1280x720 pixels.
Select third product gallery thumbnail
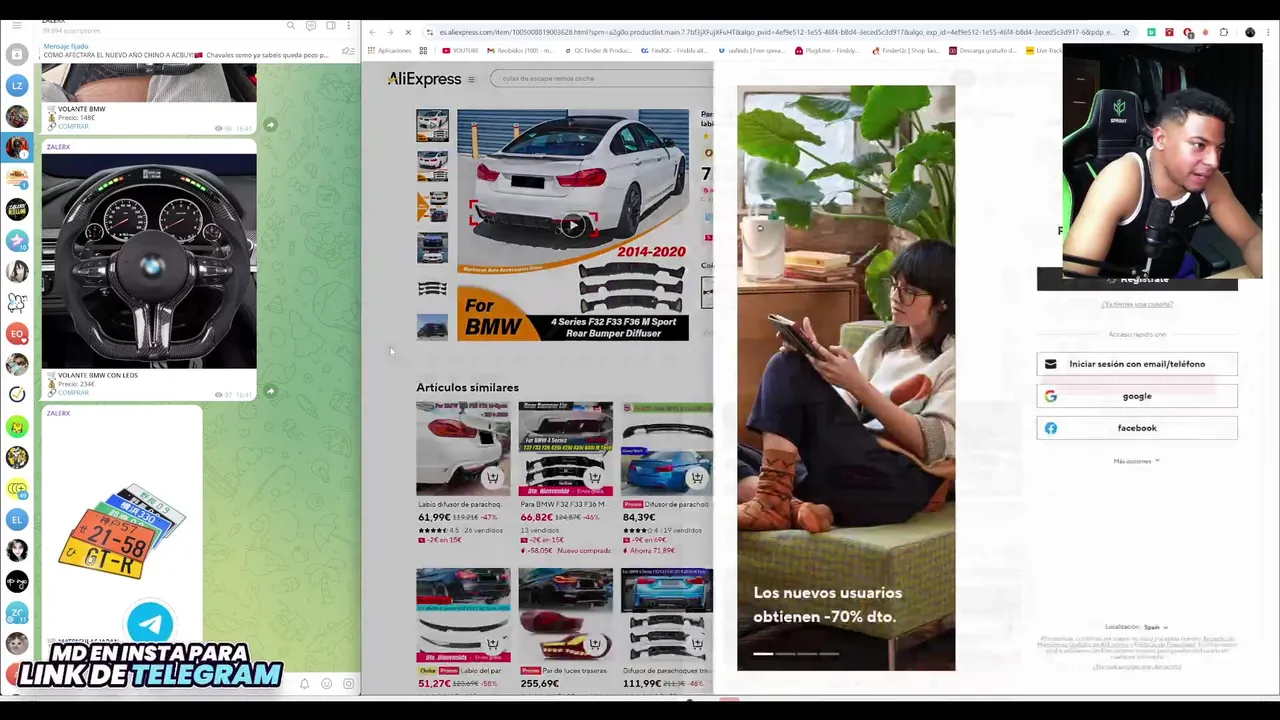click(432, 207)
